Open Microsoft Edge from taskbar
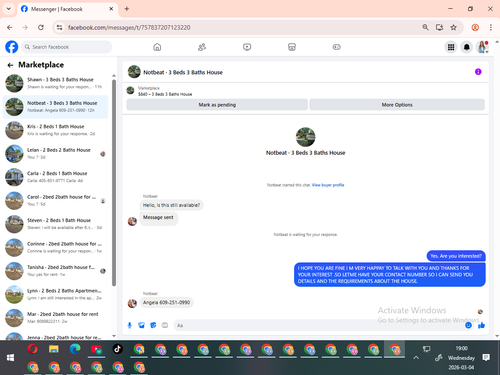Image resolution: width=500 pixels, height=375 pixels. tap(75, 349)
